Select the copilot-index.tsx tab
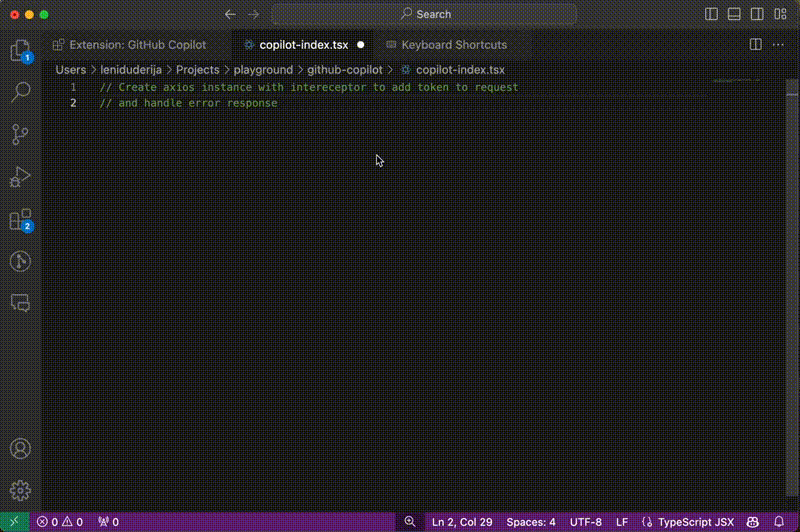 [x=303, y=45]
